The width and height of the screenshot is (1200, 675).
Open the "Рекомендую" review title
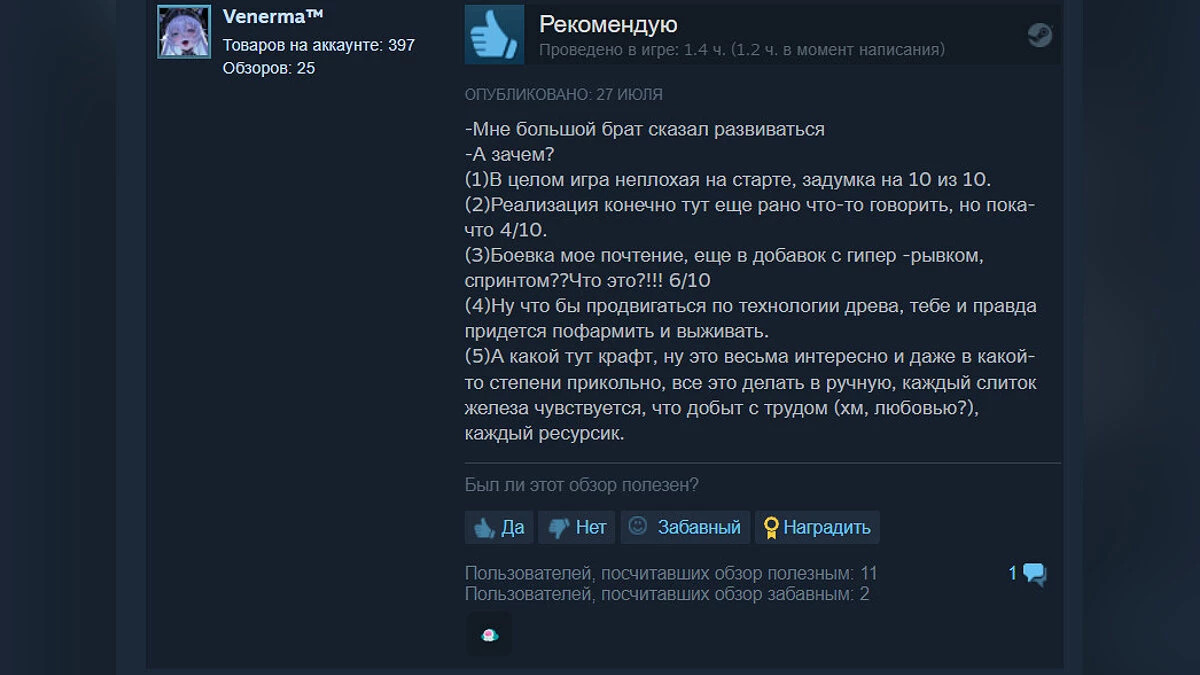point(608,24)
